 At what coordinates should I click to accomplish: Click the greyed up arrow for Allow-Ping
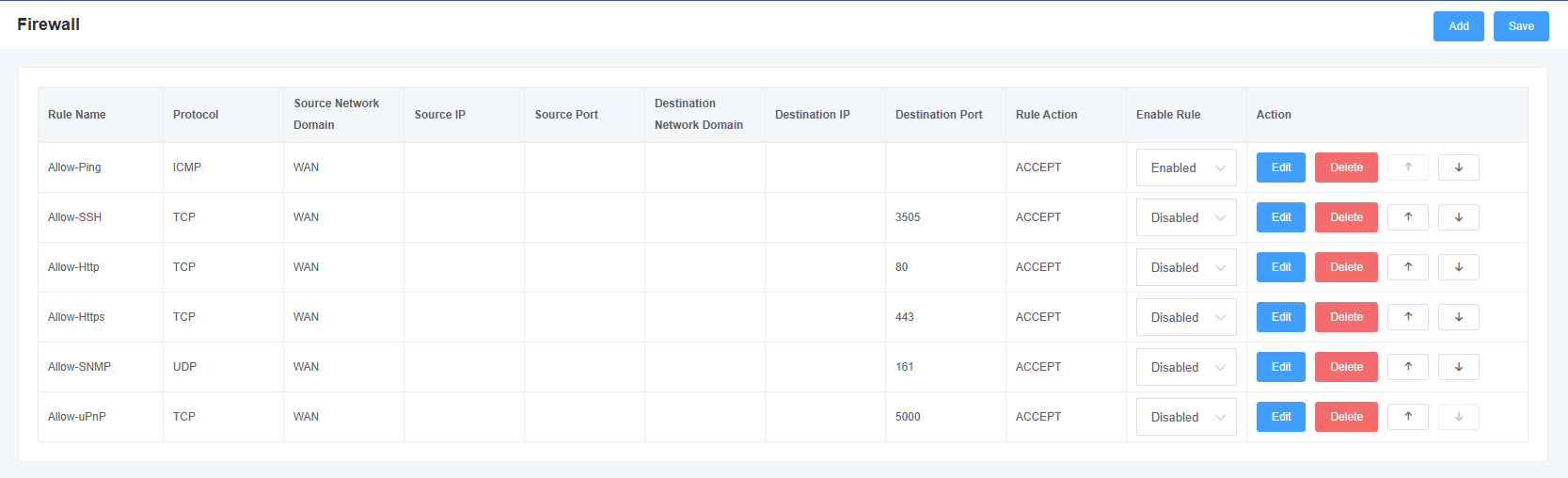coord(1408,167)
